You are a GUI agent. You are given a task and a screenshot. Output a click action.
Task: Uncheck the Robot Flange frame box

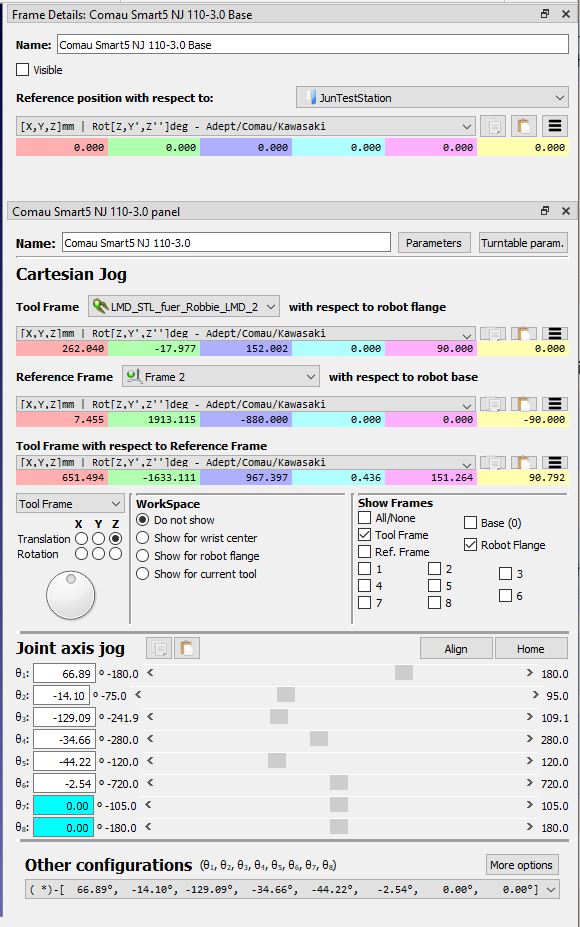[x=471, y=544]
